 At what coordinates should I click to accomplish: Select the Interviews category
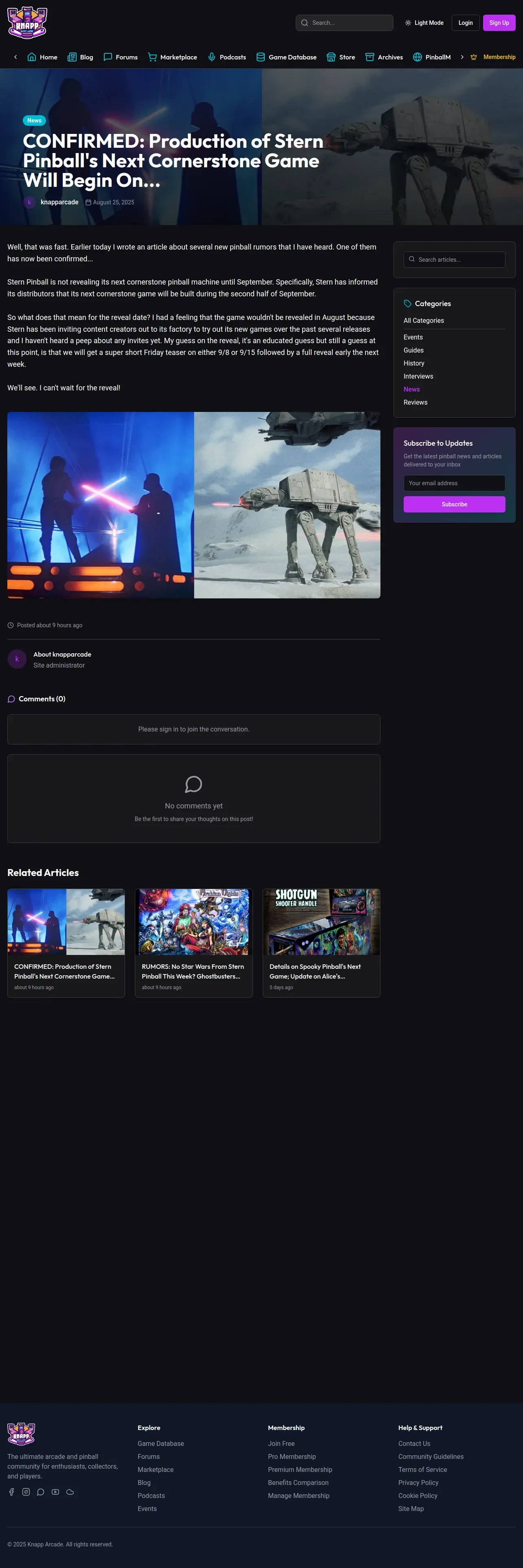coord(419,376)
